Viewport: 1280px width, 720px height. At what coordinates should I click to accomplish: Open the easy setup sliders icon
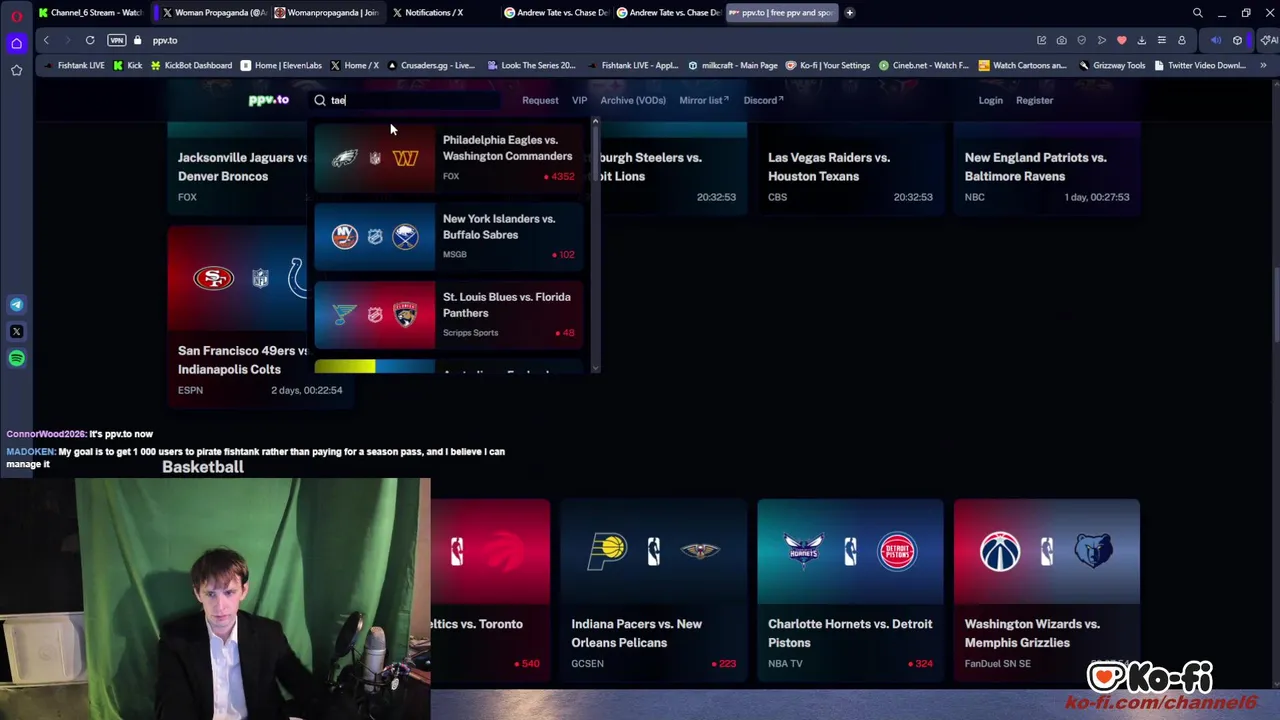pos(1161,40)
